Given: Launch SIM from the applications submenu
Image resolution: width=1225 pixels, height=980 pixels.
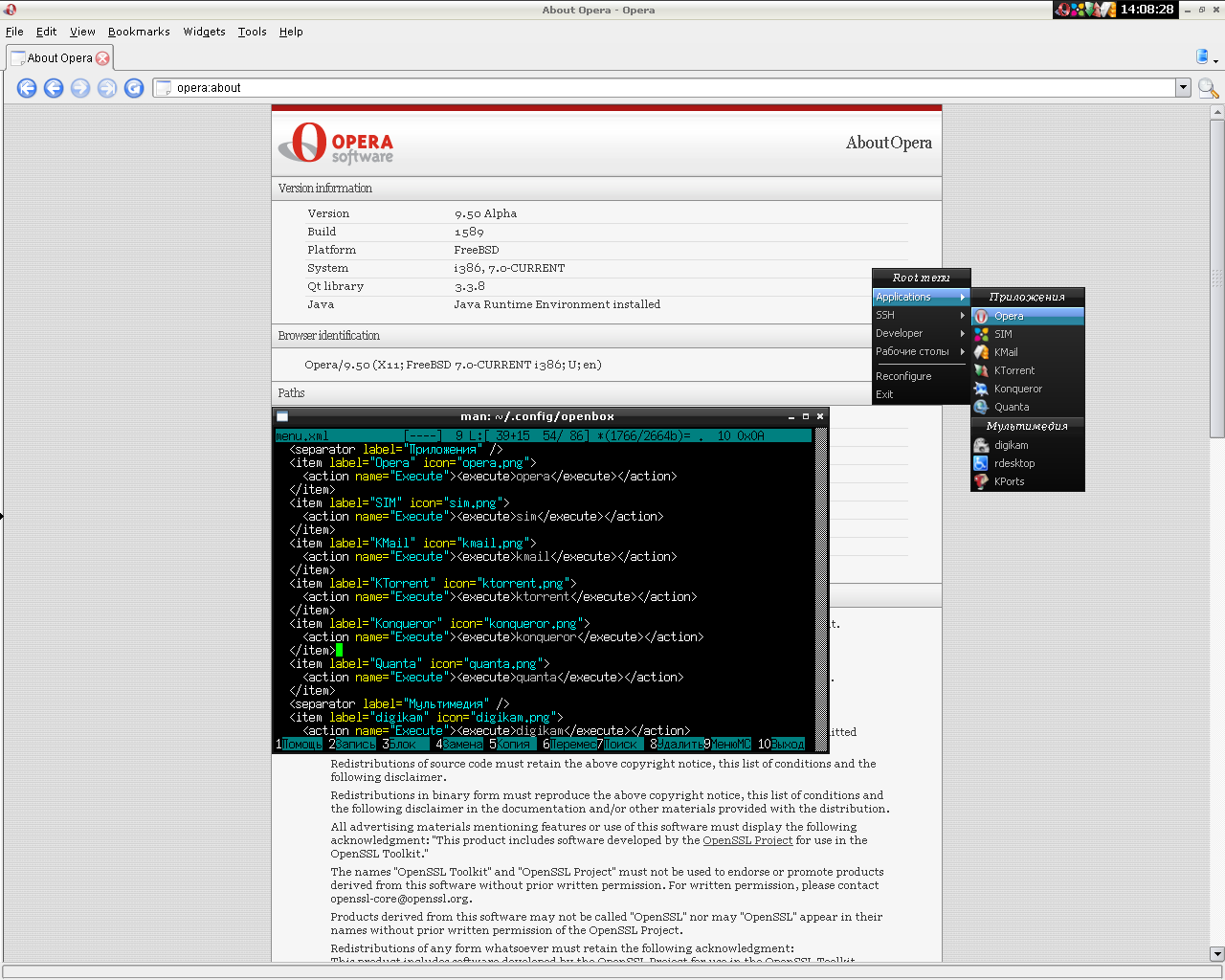Looking at the screenshot, I should (x=1028, y=335).
